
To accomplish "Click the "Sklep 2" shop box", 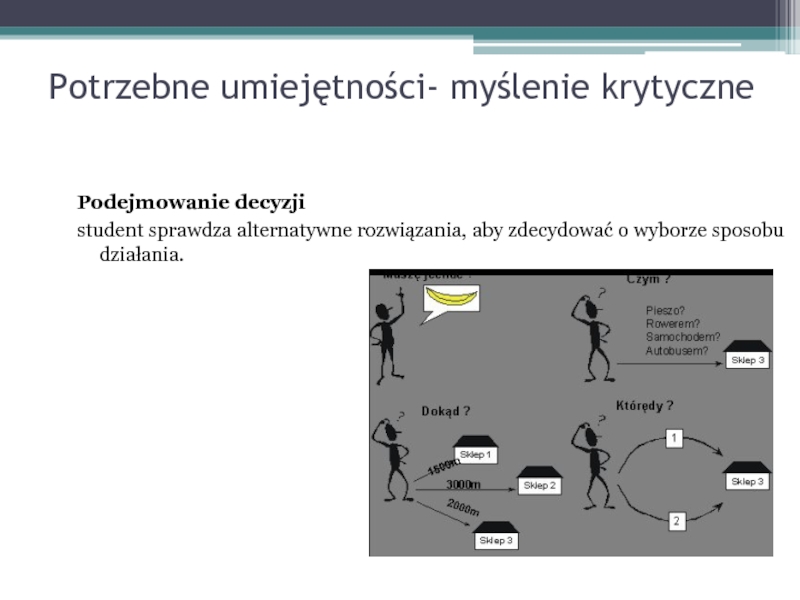I will point(539,481).
